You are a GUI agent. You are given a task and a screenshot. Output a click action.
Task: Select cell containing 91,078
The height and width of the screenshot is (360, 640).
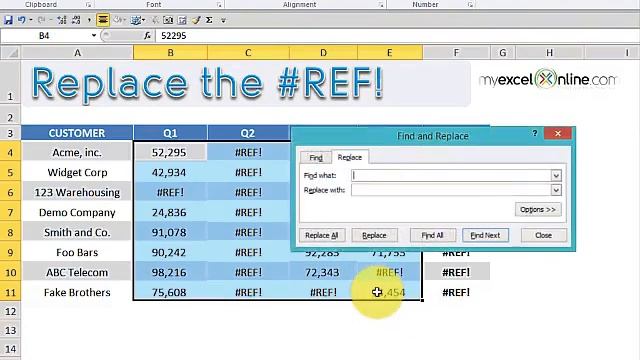[x=170, y=232]
